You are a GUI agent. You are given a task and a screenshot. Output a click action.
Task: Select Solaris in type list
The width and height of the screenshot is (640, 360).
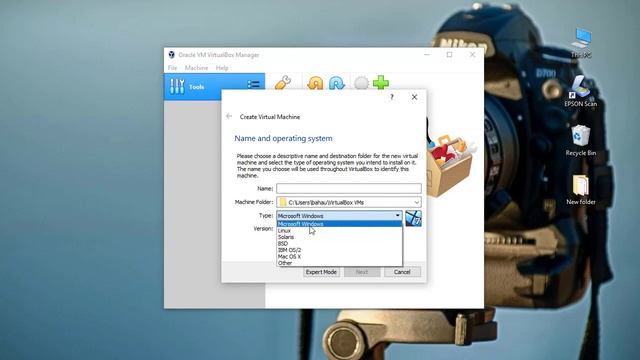(339, 237)
